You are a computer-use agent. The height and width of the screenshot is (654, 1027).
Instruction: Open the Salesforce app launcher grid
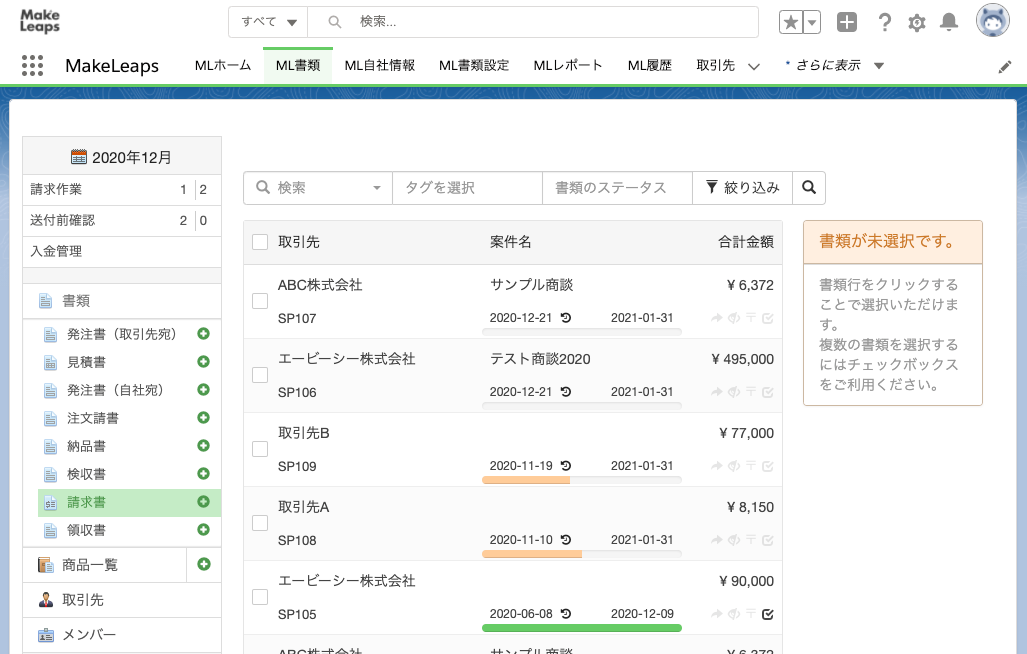[x=33, y=66]
